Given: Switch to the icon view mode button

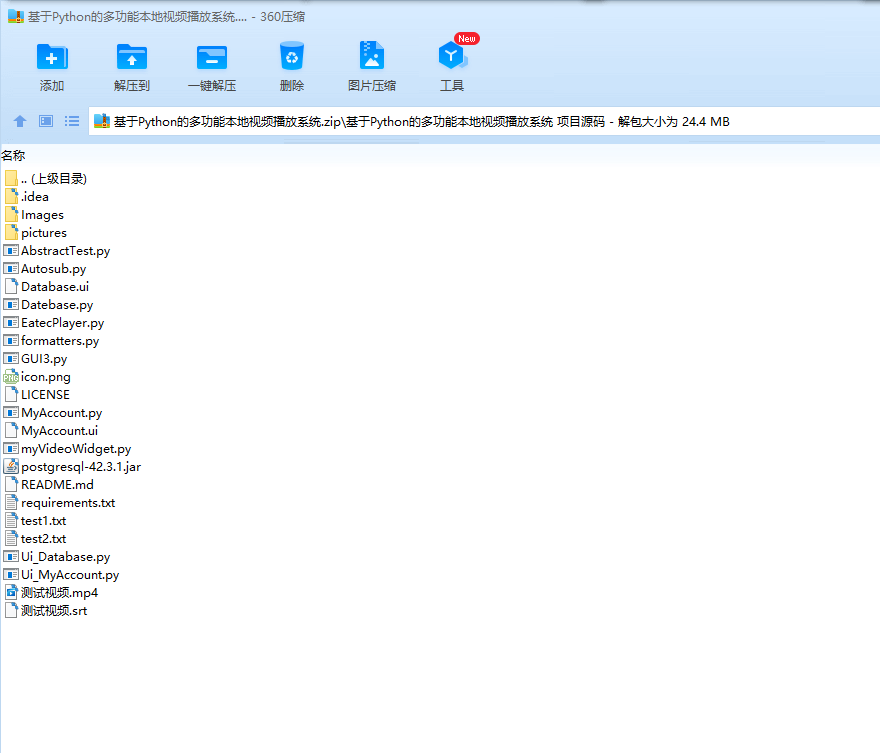Looking at the screenshot, I should [46, 121].
